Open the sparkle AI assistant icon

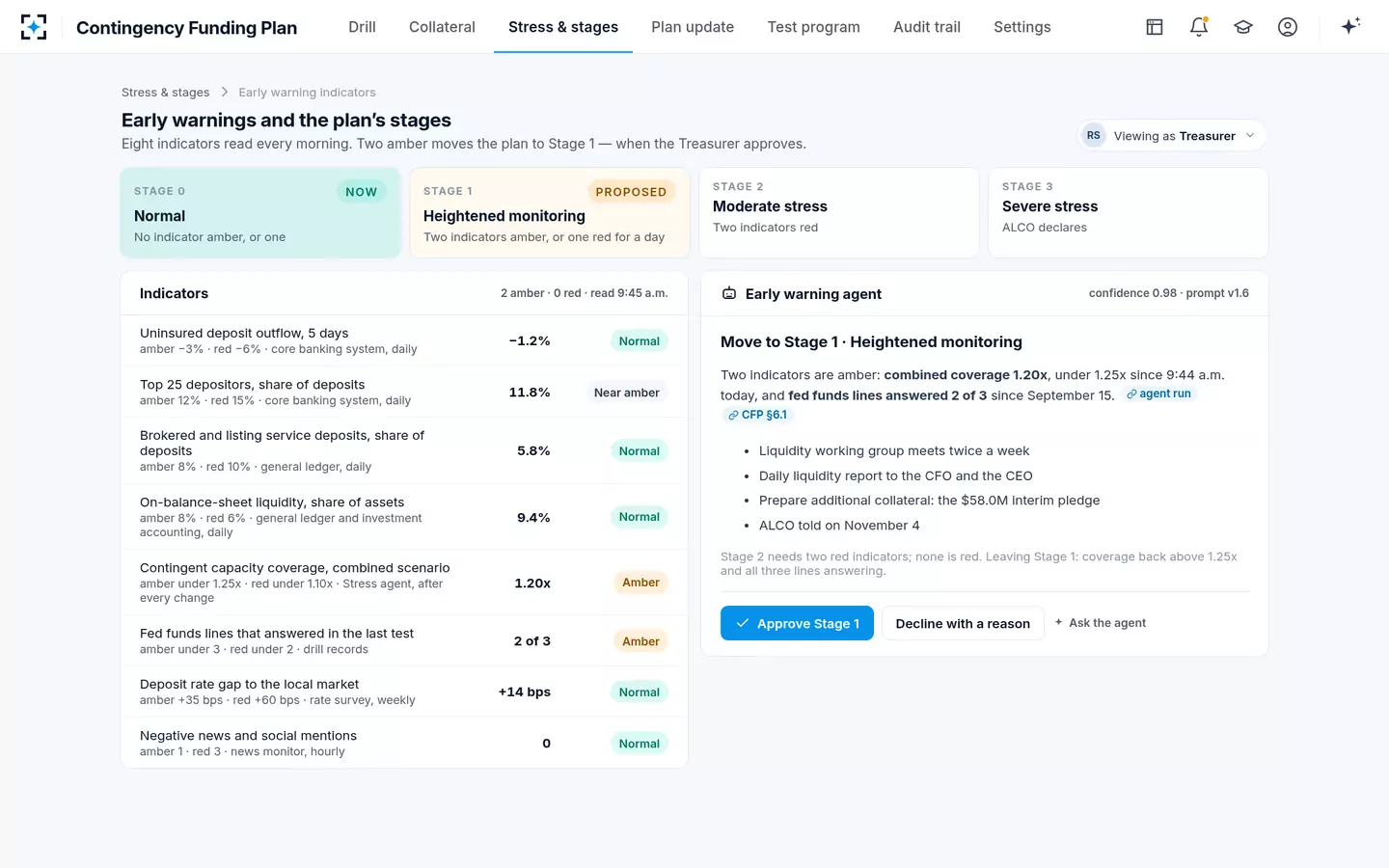pyautogui.click(x=1350, y=26)
